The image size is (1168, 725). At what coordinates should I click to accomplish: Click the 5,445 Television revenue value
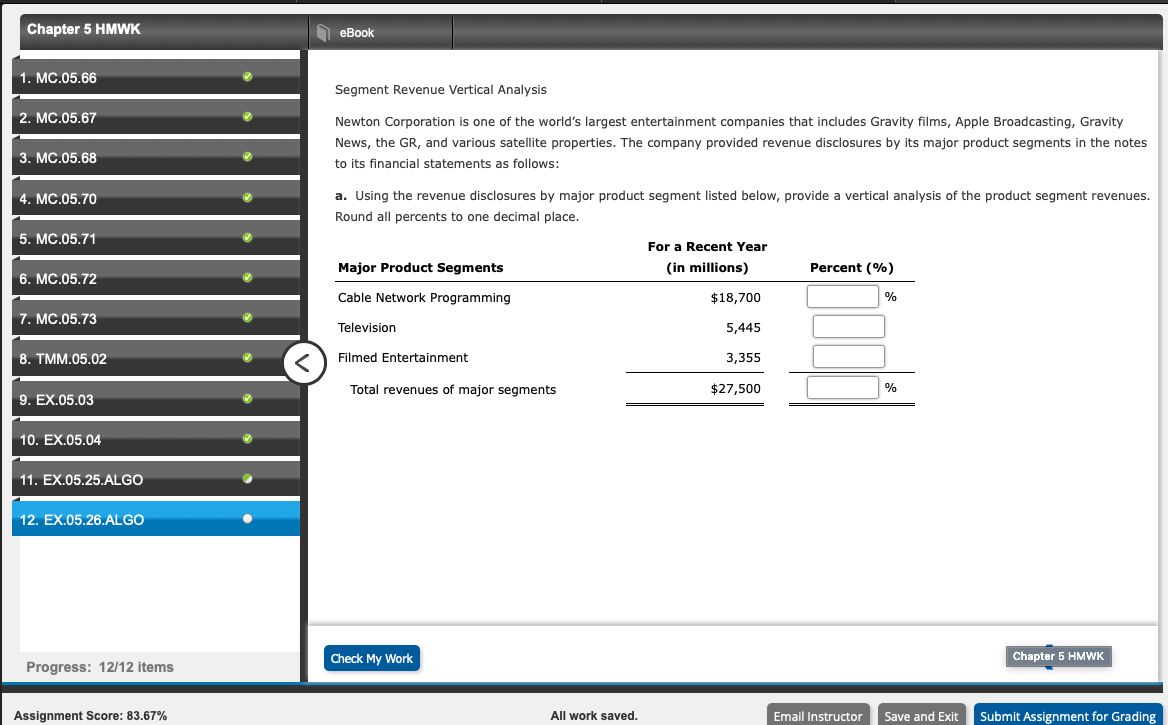(743, 327)
